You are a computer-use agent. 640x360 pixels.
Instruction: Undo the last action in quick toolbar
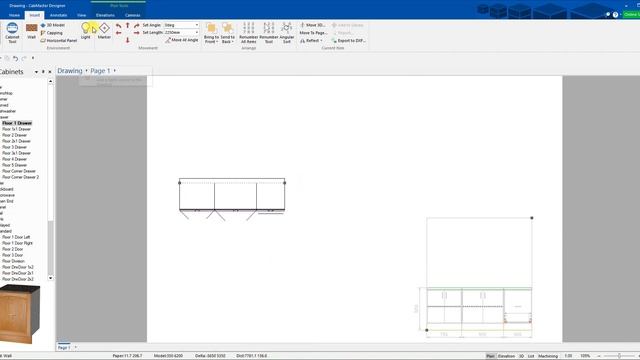(x=15, y=58)
